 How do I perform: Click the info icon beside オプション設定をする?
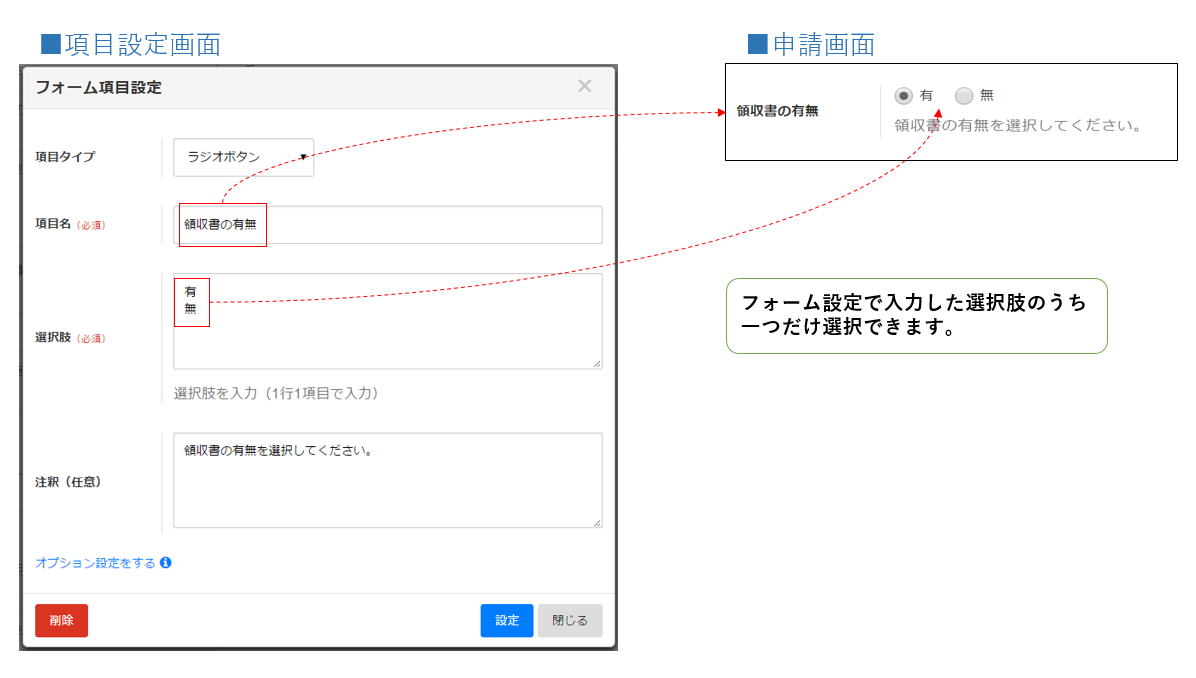[166, 563]
